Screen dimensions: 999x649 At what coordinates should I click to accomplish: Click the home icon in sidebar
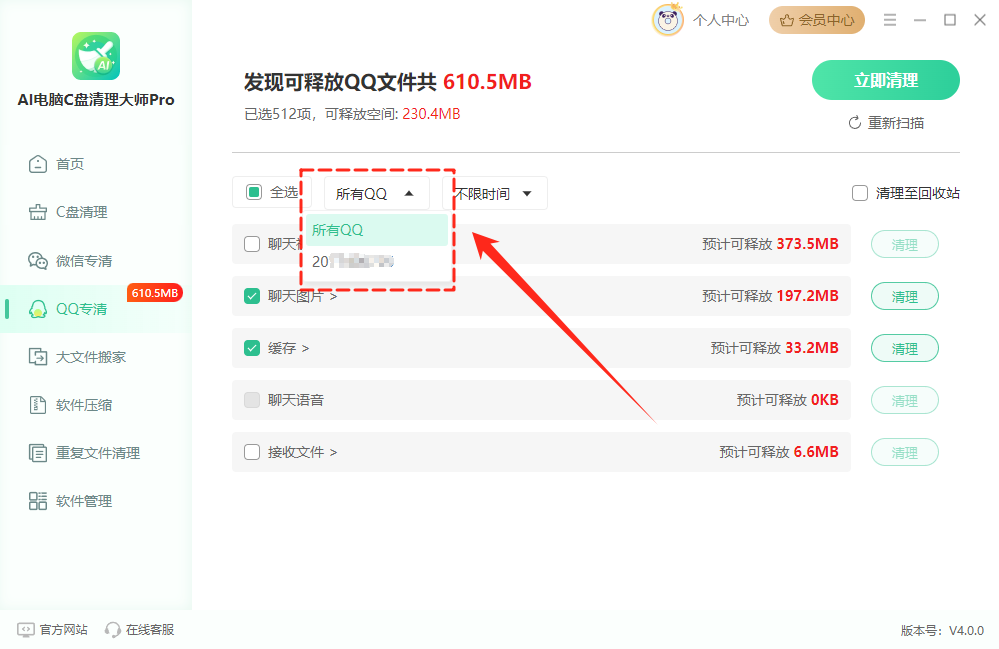pyautogui.click(x=38, y=164)
